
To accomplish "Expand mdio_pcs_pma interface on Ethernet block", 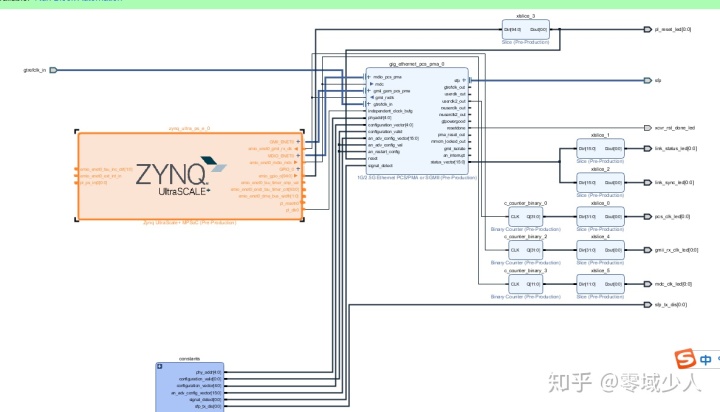I will click(369, 77).
